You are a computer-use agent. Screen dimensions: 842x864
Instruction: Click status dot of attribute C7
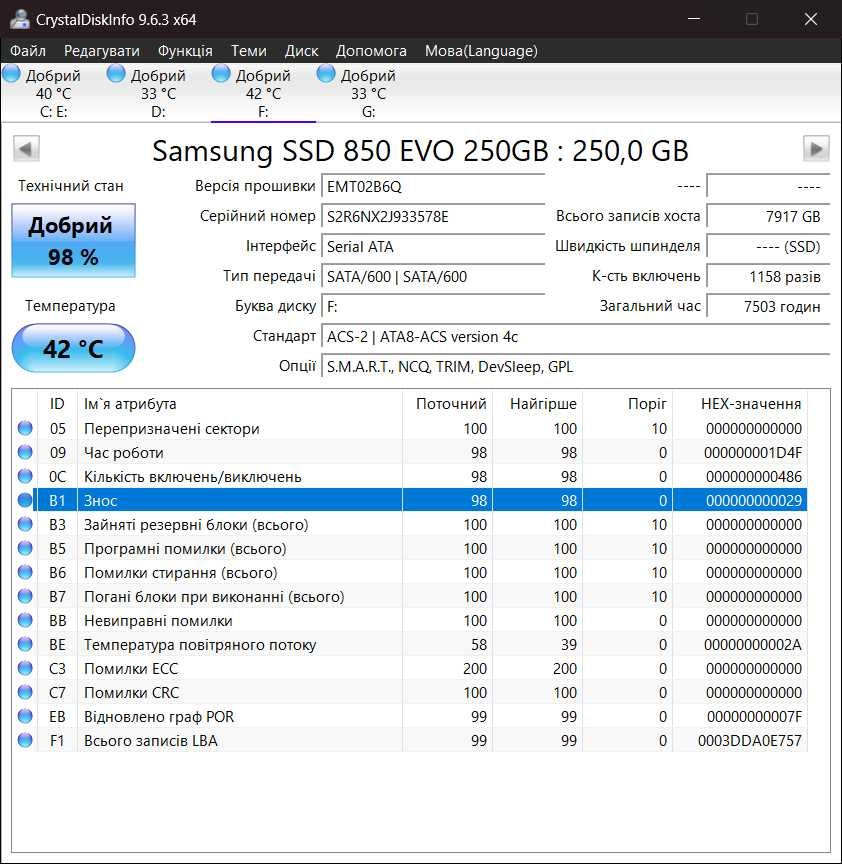pos(25,692)
